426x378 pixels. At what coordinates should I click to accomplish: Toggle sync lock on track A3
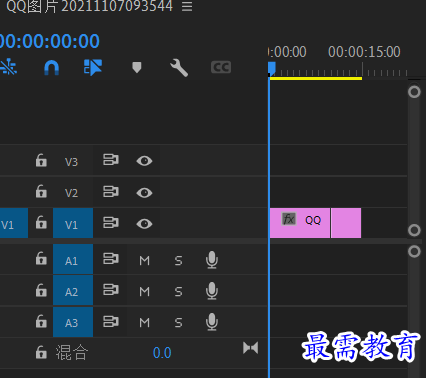pyautogui.click(x=111, y=322)
